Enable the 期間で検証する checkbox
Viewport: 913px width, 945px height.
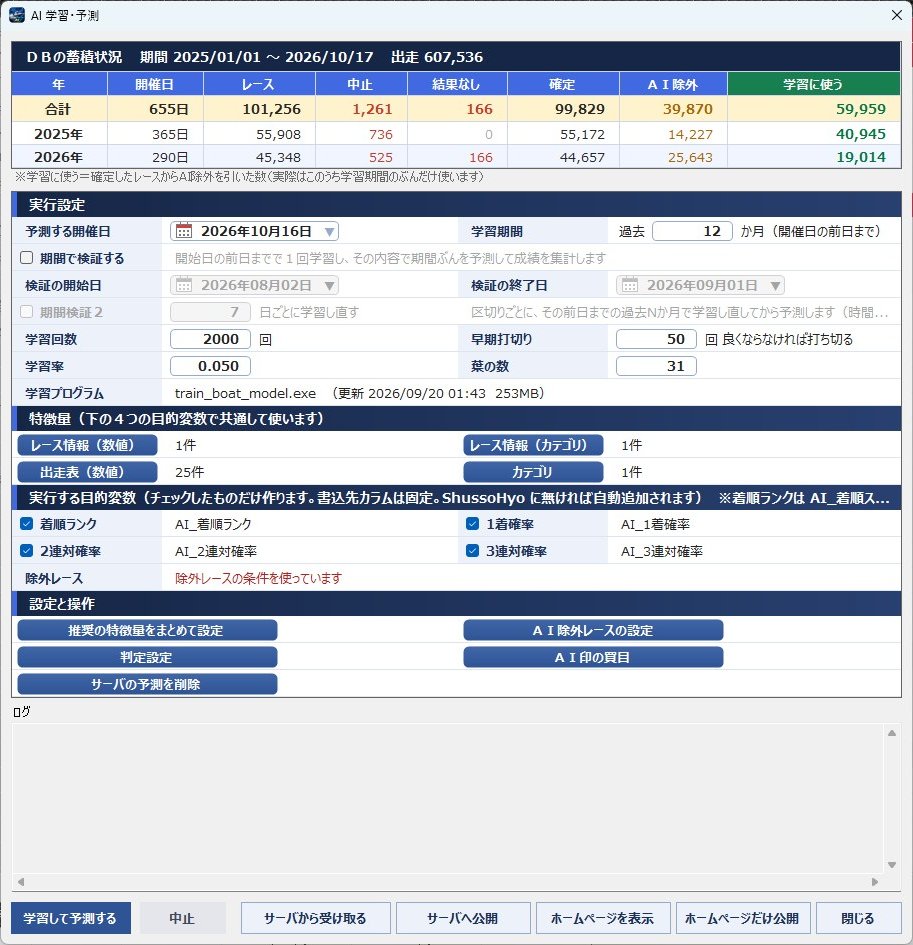27,258
